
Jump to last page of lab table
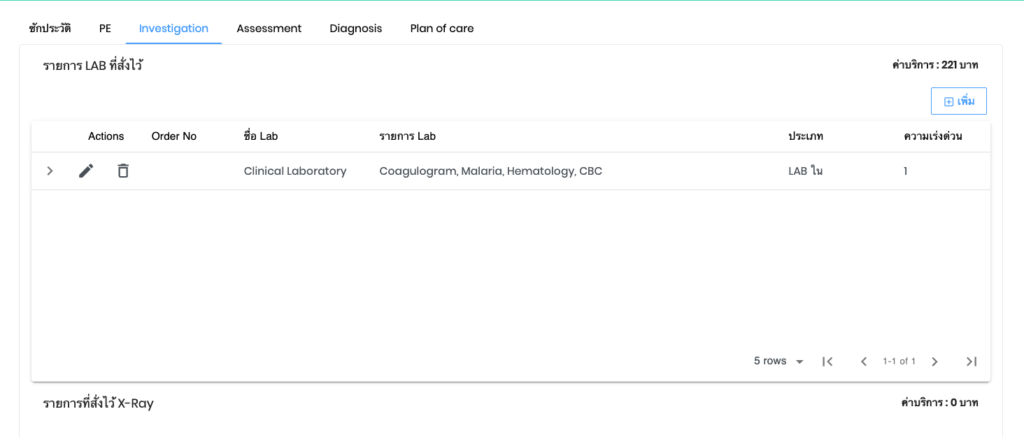tap(970, 361)
